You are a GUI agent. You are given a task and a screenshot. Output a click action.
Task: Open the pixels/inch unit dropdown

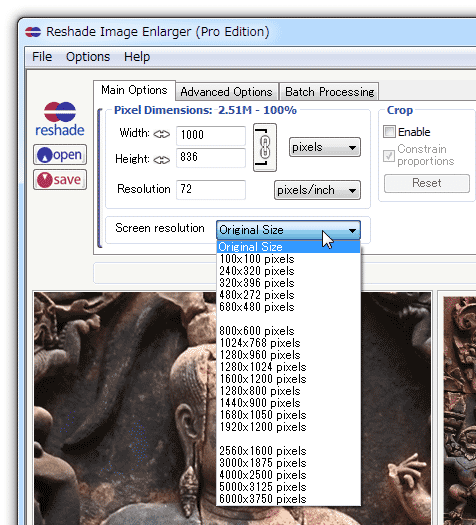coord(317,190)
